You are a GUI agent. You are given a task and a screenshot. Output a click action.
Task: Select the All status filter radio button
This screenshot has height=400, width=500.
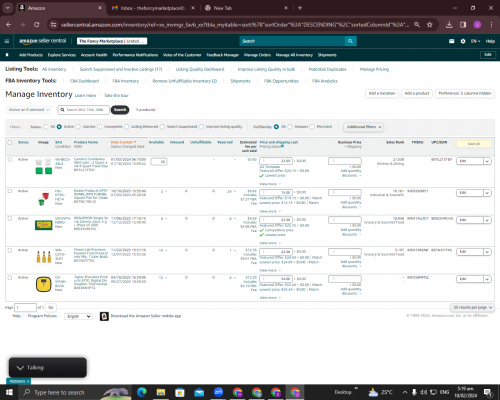tap(46, 127)
